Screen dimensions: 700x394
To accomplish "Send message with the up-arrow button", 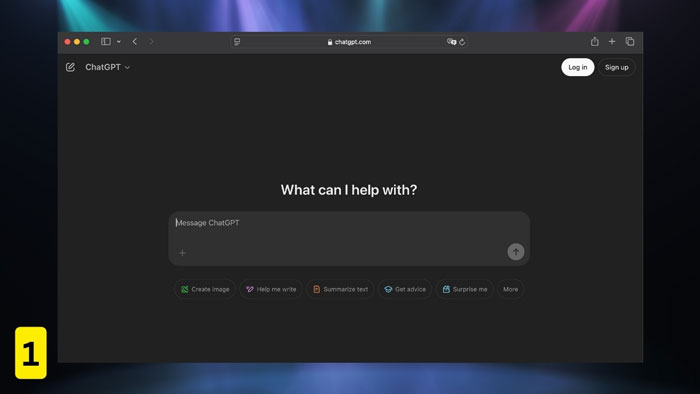I will point(516,252).
